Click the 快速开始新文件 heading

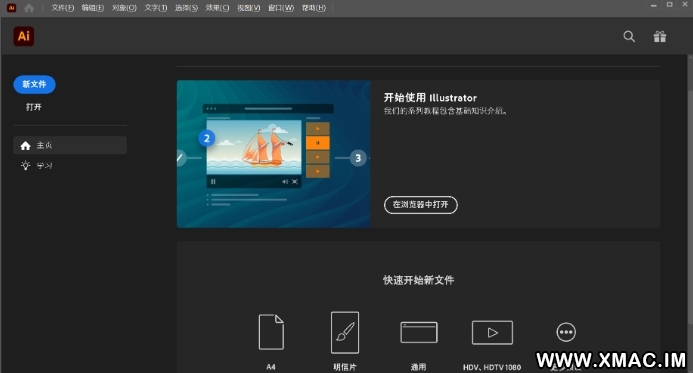coord(418,280)
